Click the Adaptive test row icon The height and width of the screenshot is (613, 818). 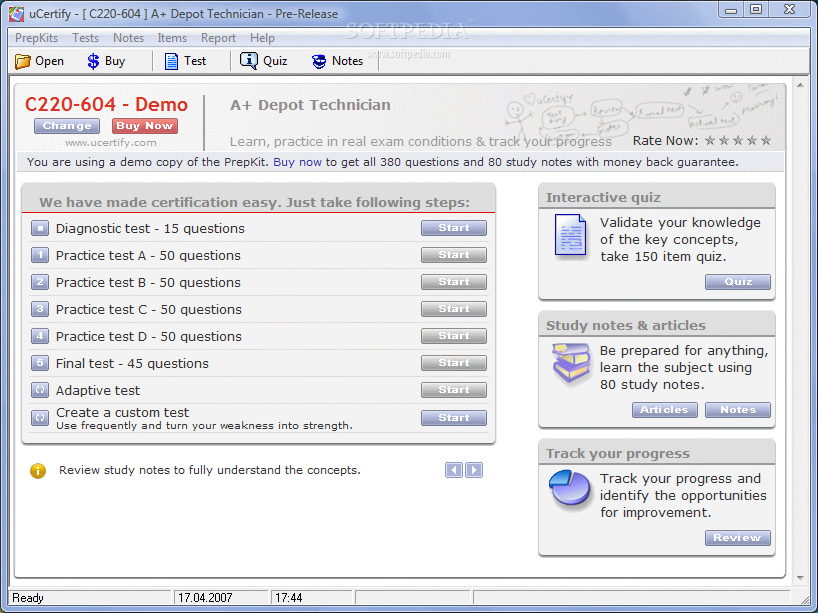(40, 390)
